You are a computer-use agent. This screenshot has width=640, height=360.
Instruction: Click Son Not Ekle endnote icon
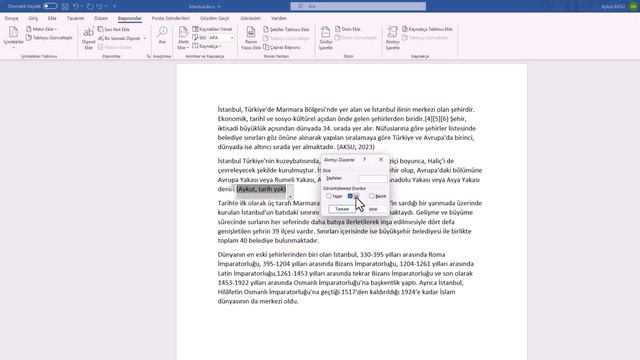pyautogui.click(x=100, y=29)
